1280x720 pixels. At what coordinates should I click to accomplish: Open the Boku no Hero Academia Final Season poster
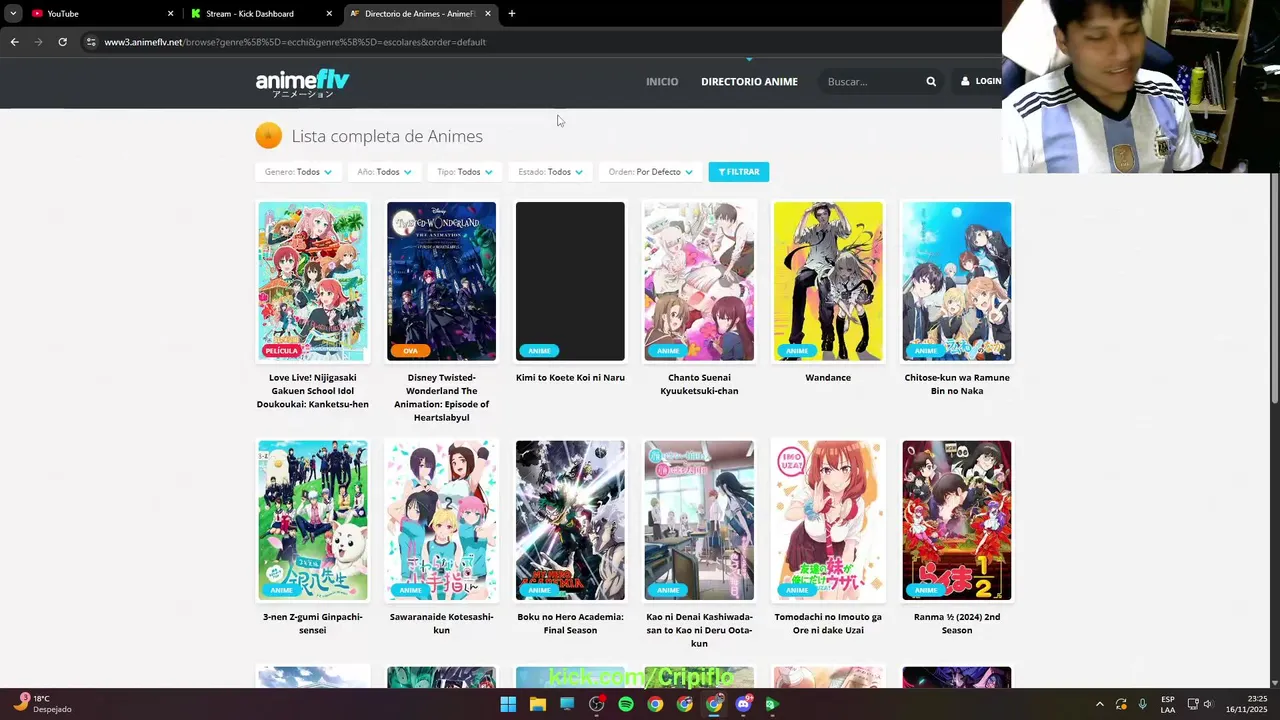[x=570, y=520]
